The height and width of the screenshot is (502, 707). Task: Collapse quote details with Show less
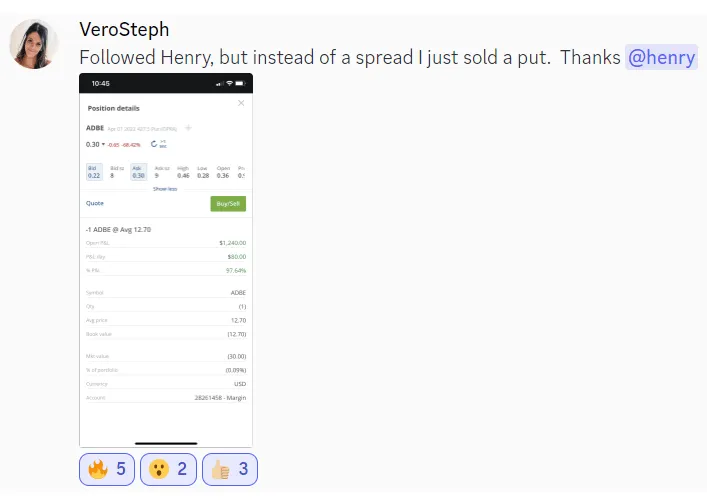pyautogui.click(x=165, y=189)
